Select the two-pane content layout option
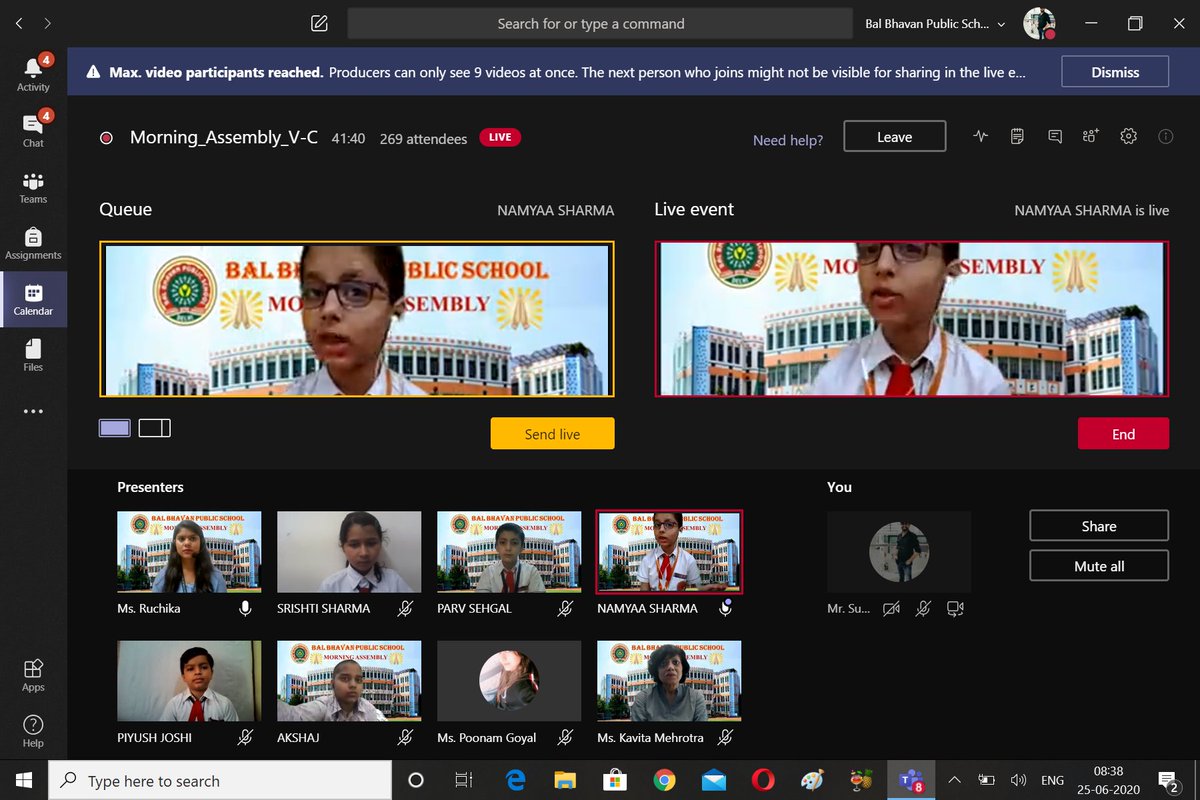 [x=155, y=428]
